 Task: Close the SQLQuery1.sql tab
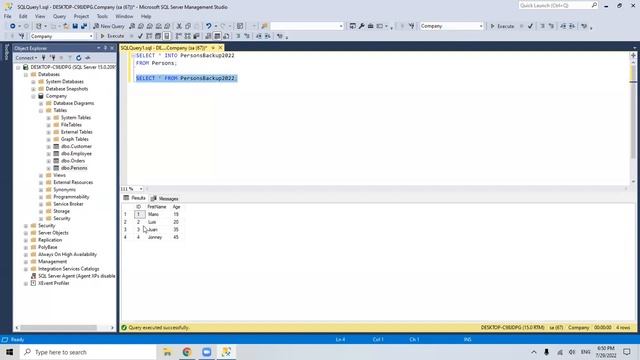(220, 48)
